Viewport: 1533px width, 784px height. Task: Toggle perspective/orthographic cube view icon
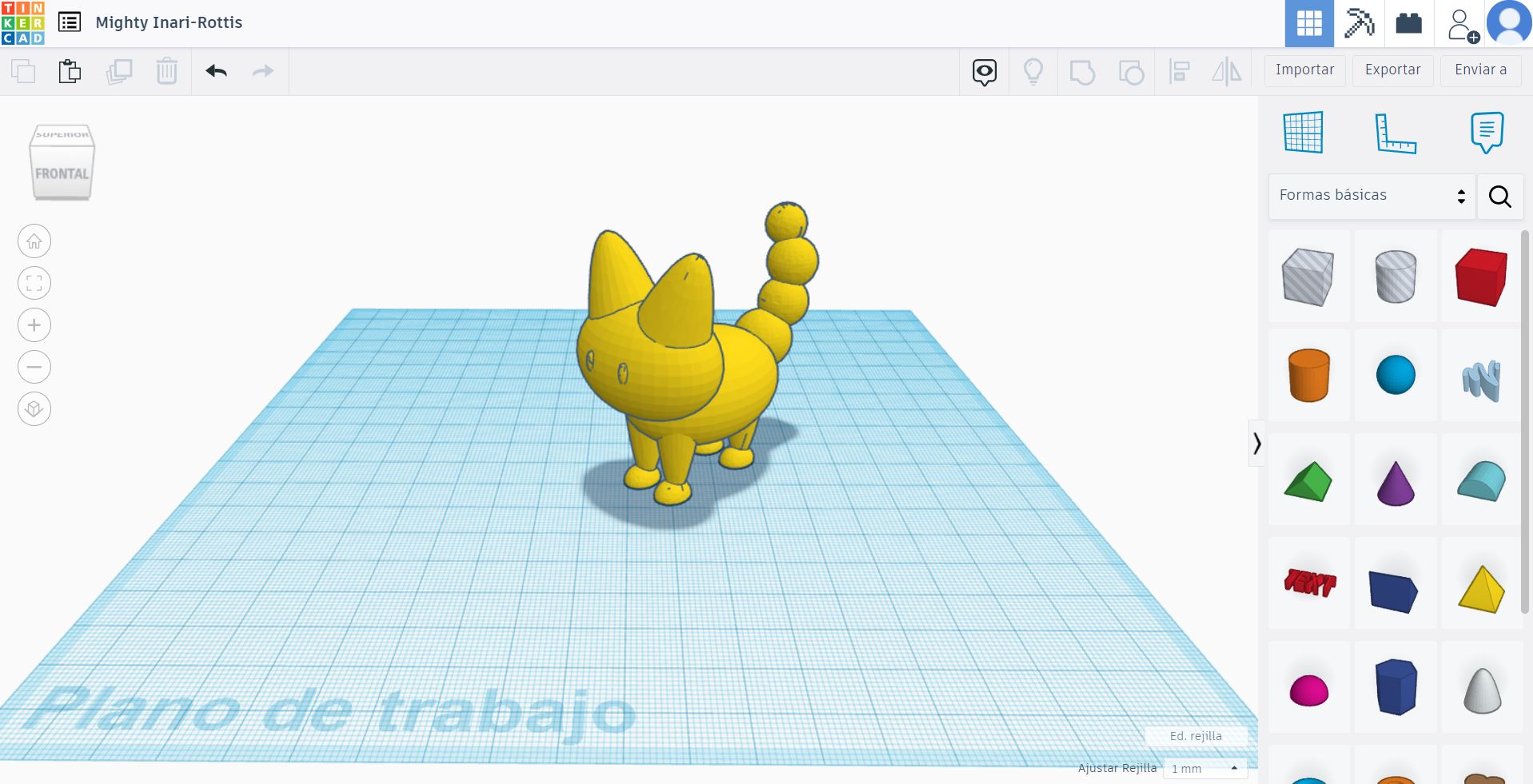point(34,409)
